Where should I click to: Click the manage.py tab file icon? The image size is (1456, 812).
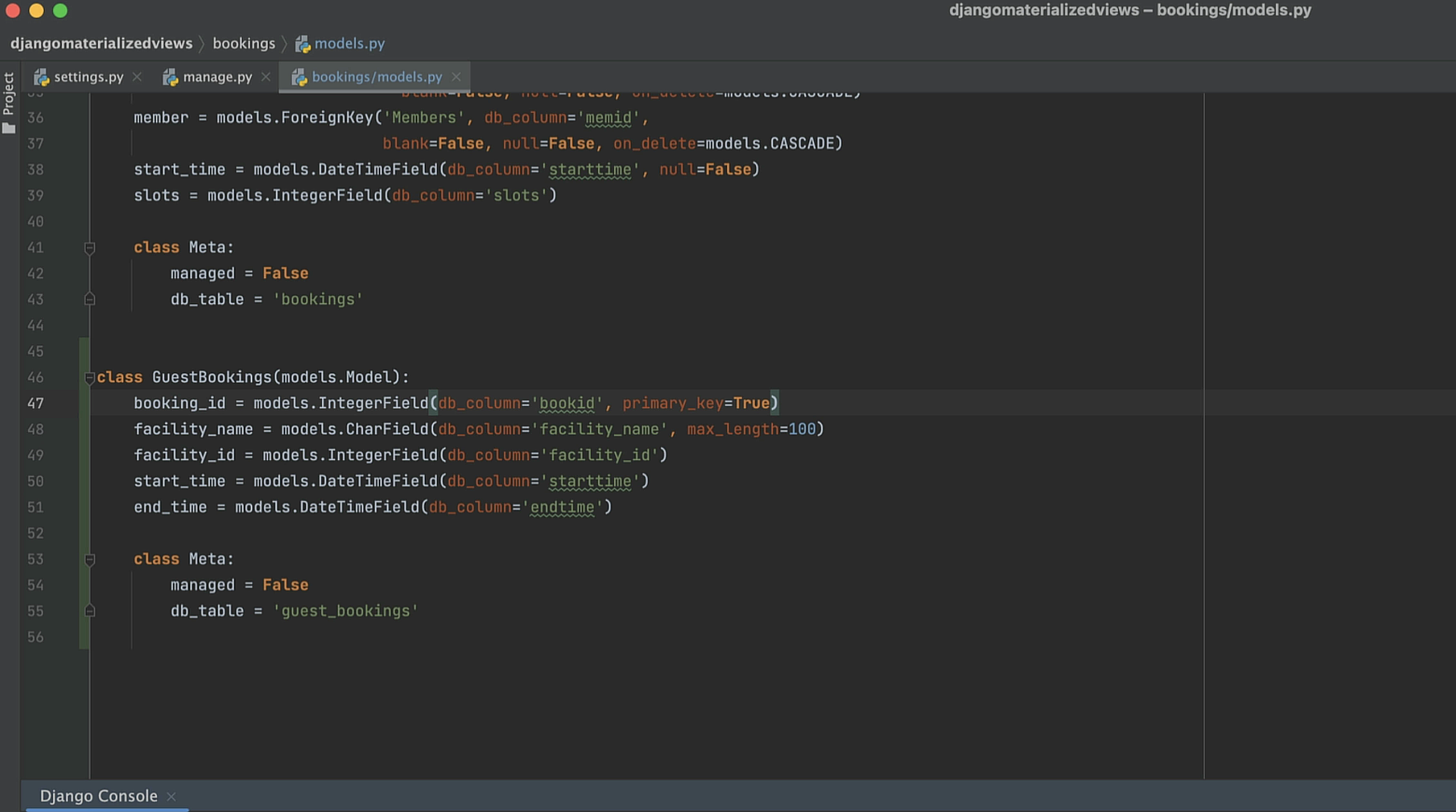170,77
